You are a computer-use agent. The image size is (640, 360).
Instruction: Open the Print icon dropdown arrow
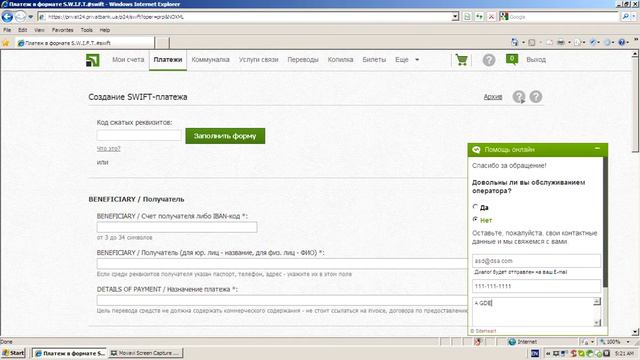pyautogui.click(x=569, y=42)
